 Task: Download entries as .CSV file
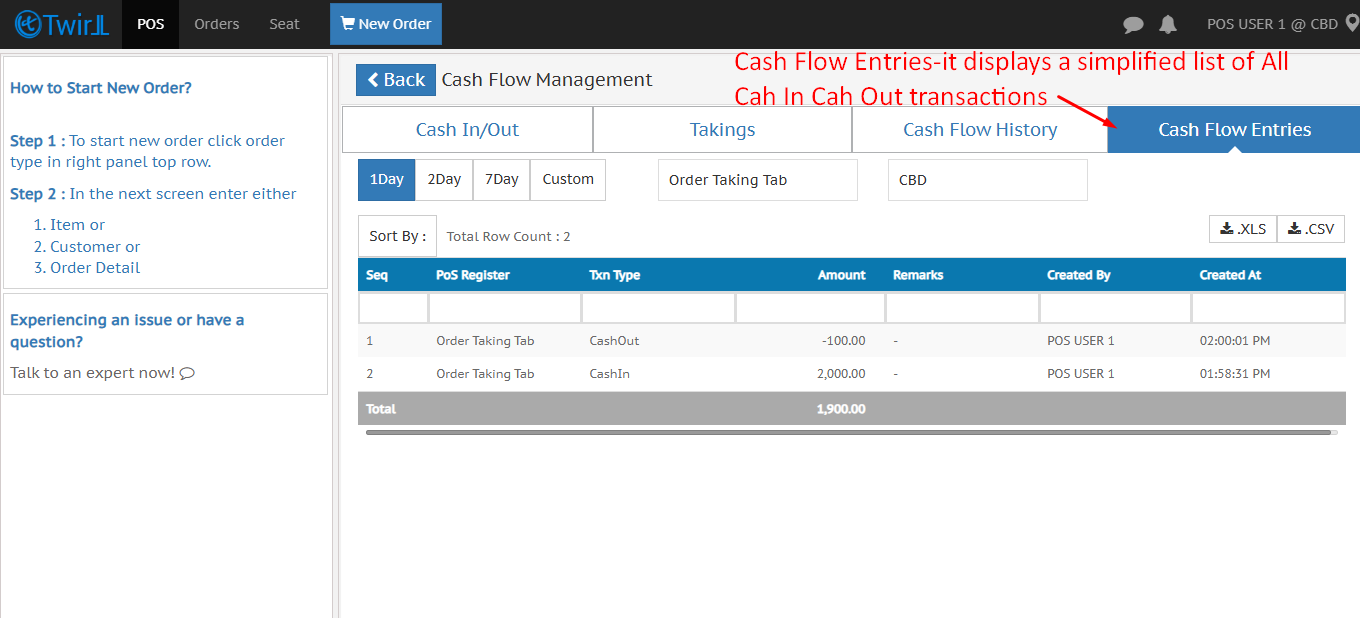click(1311, 229)
